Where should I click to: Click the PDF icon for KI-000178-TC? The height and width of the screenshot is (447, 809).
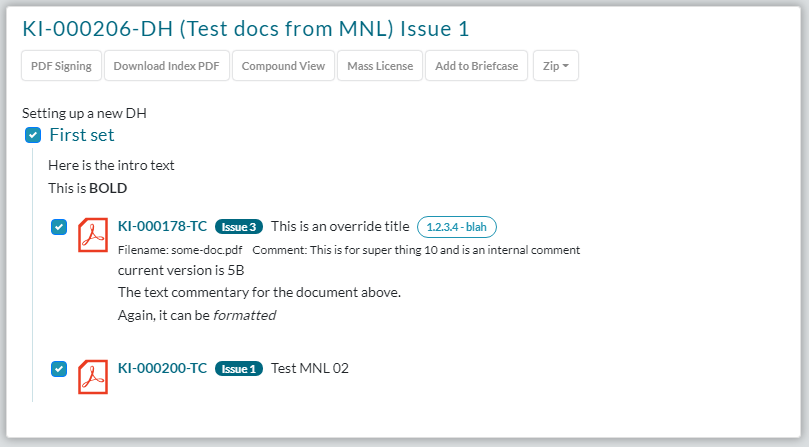[x=93, y=234]
